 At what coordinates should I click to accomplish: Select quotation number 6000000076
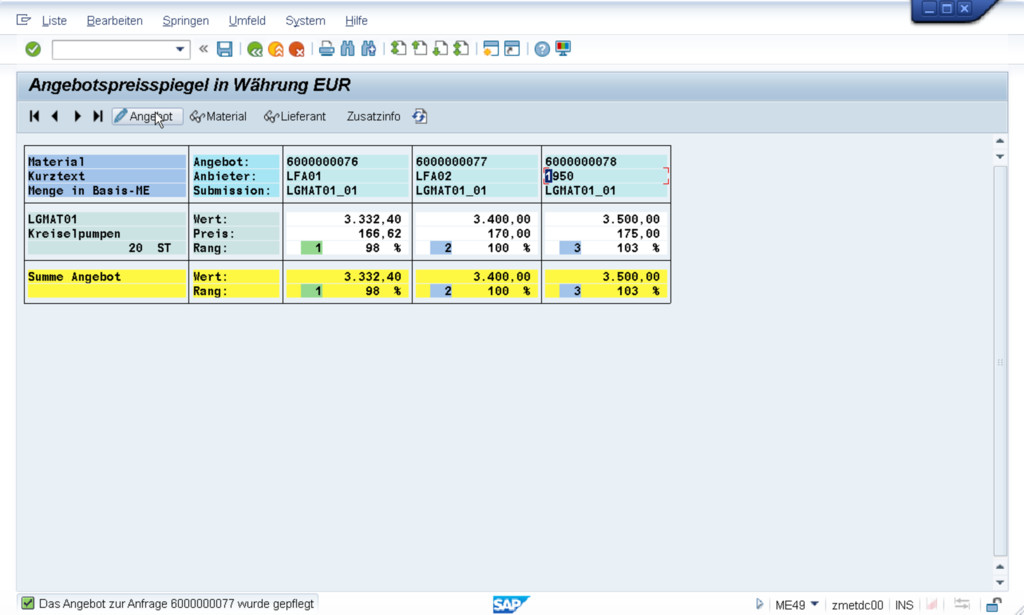tap(322, 161)
